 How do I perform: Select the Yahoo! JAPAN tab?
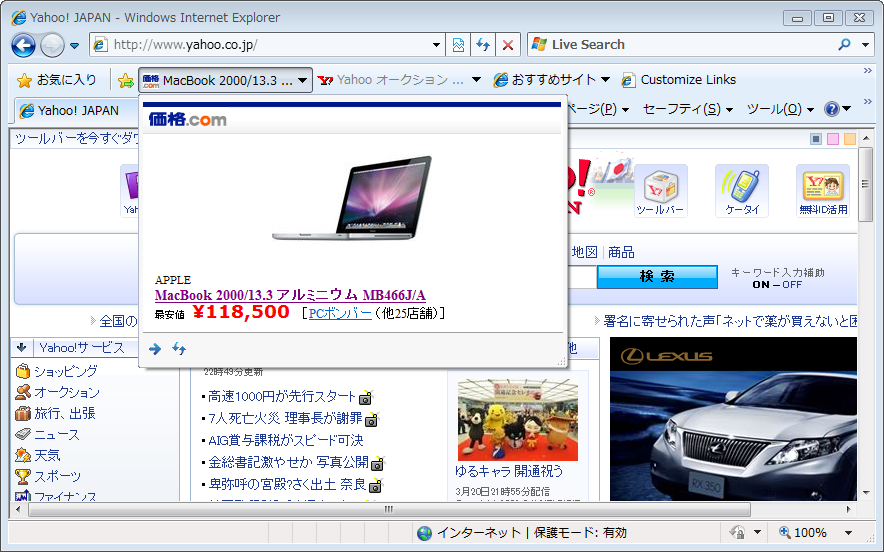point(70,110)
